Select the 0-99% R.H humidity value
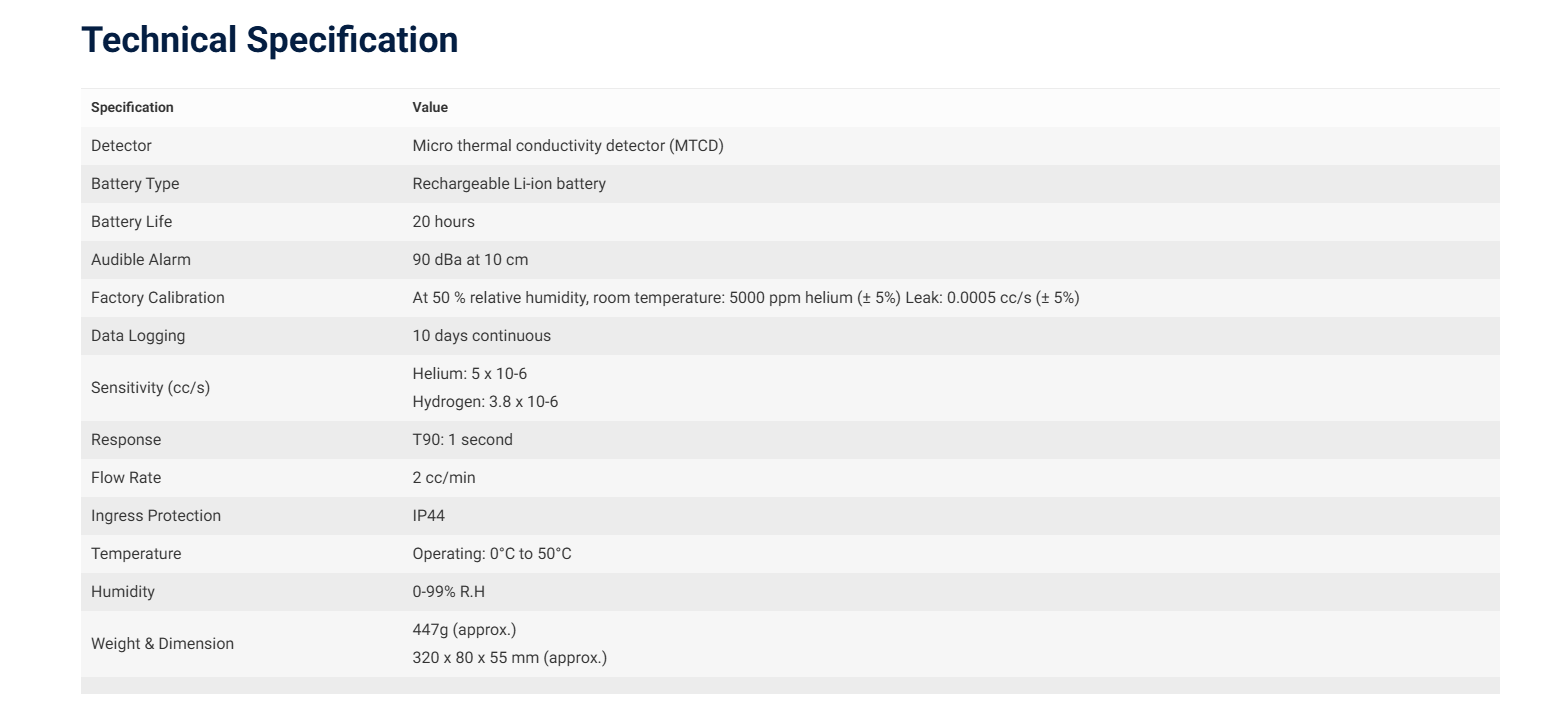Viewport: 1553px width, 708px height. (x=448, y=592)
